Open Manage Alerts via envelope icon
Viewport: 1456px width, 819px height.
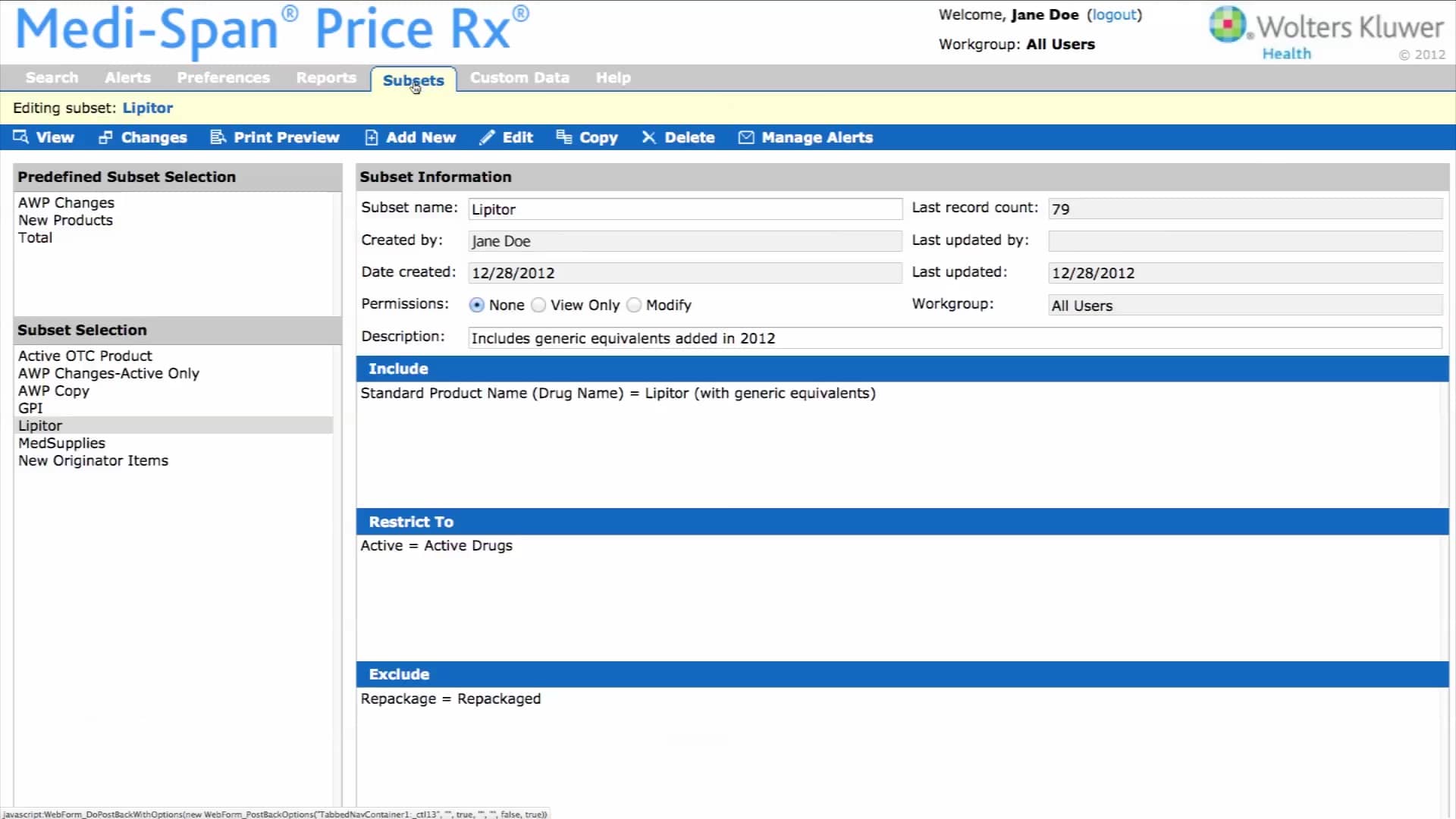(x=746, y=137)
